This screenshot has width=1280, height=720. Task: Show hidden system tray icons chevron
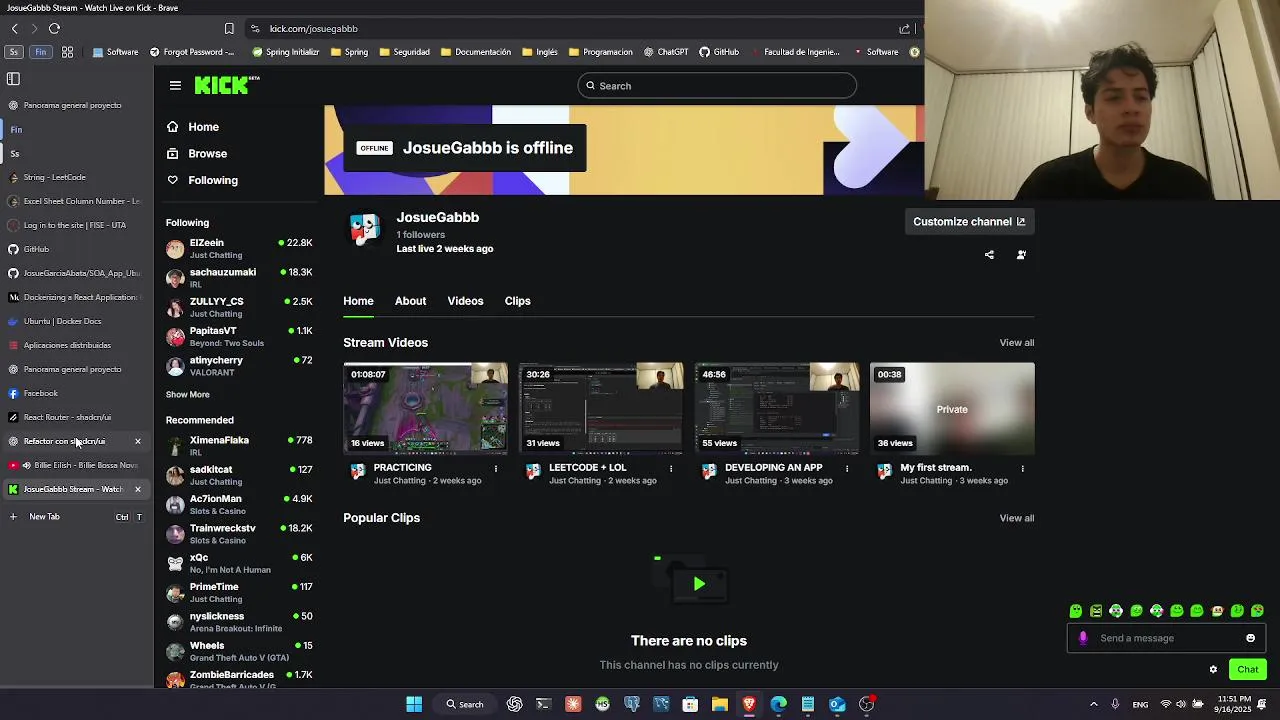[1093, 704]
